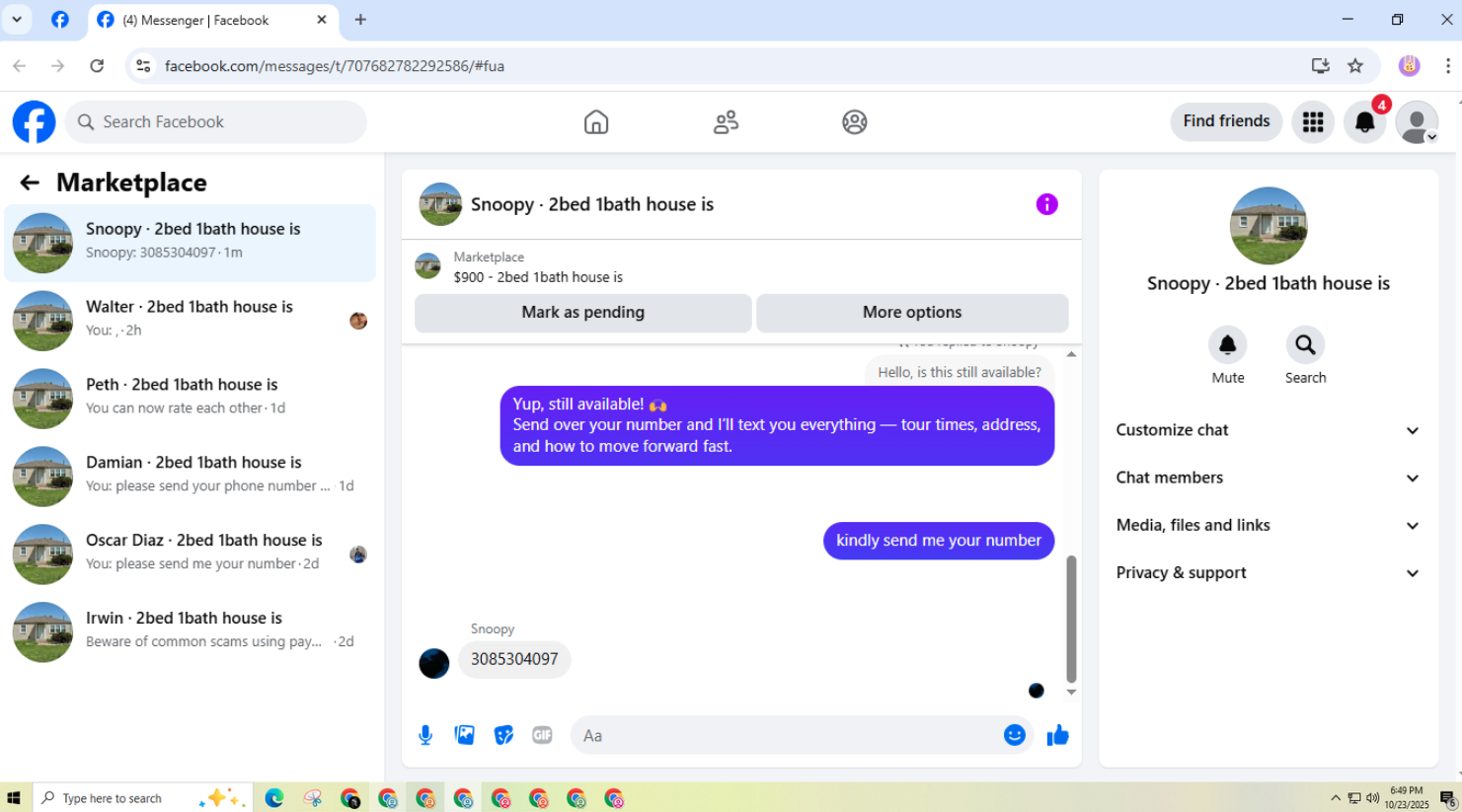Viewport: 1462px width, 812px height.
Task: Select the message 3085304097
Action: pyautogui.click(x=514, y=659)
